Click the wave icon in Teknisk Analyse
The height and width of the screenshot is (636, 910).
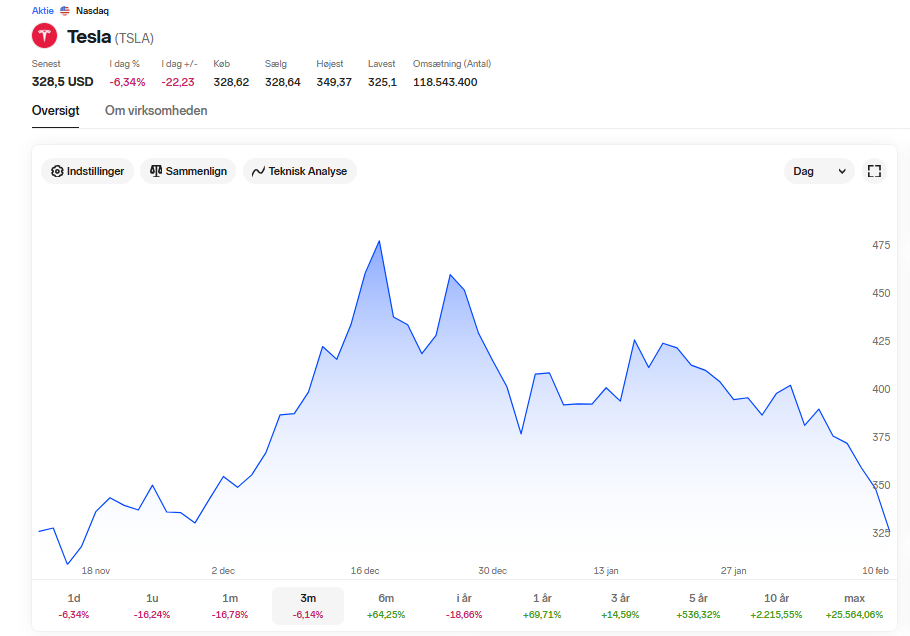[258, 171]
